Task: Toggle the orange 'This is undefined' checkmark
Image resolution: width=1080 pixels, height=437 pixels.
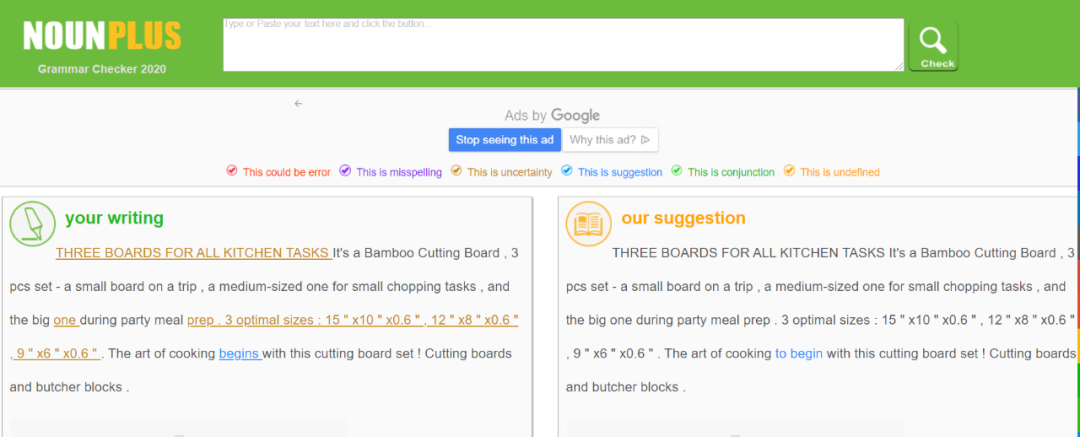Action: 789,171
